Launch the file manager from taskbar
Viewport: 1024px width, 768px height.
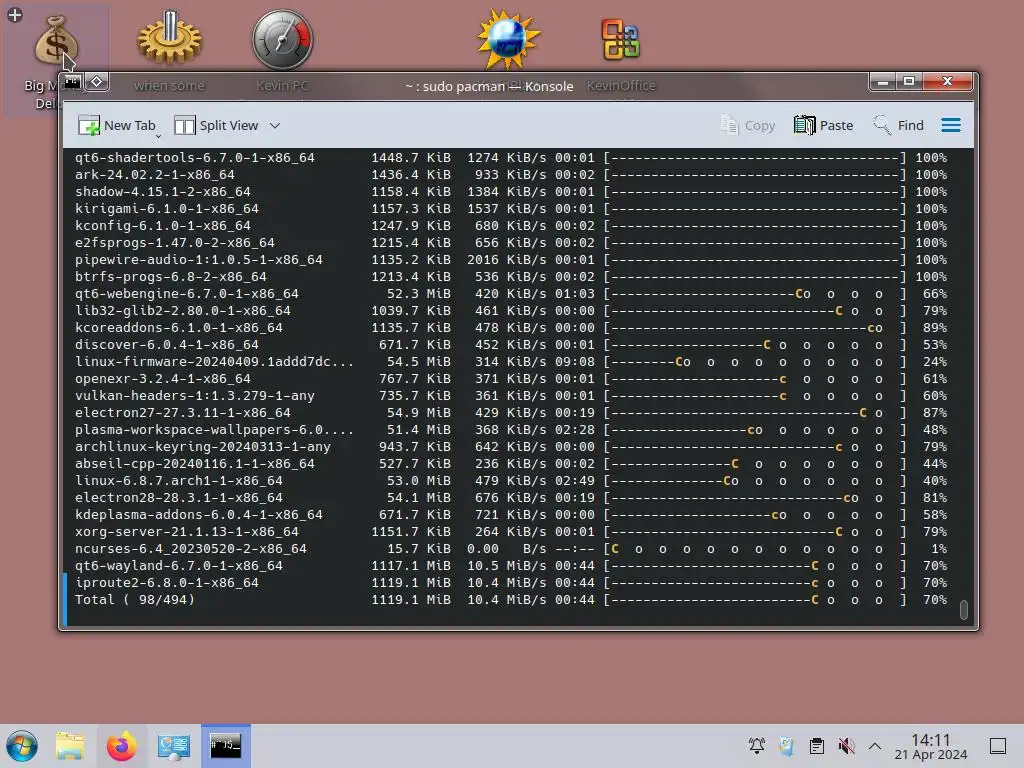click(x=70, y=746)
